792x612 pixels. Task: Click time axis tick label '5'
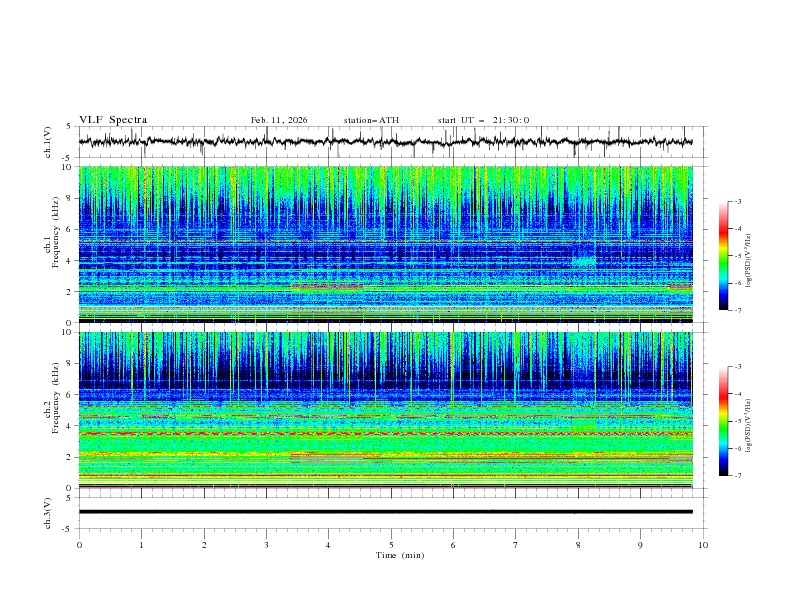[391, 545]
